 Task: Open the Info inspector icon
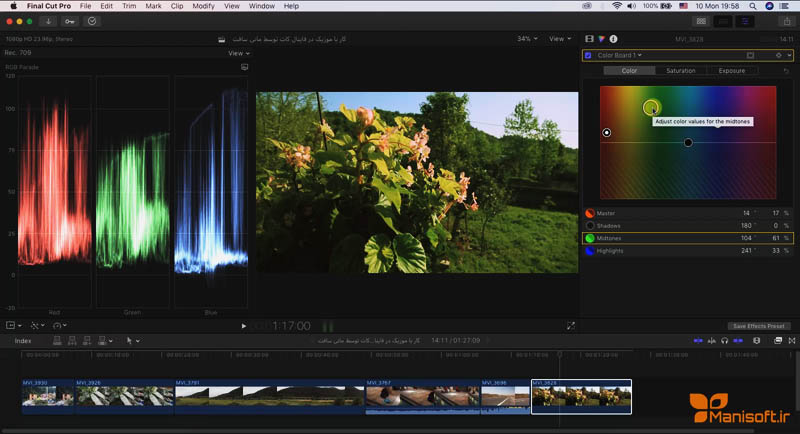tap(613, 39)
